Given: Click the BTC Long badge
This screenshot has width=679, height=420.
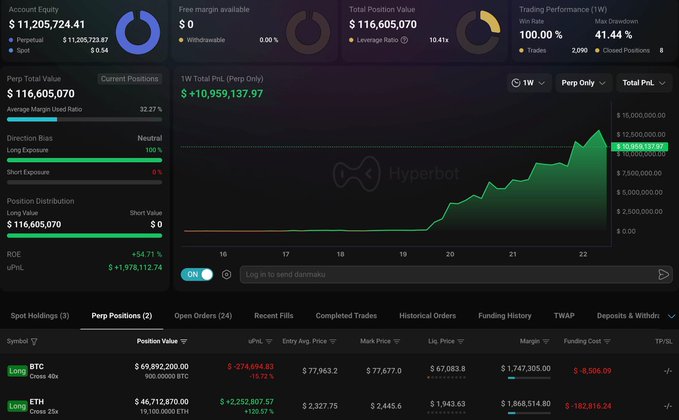Looking at the screenshot, I should pos(17,371).
